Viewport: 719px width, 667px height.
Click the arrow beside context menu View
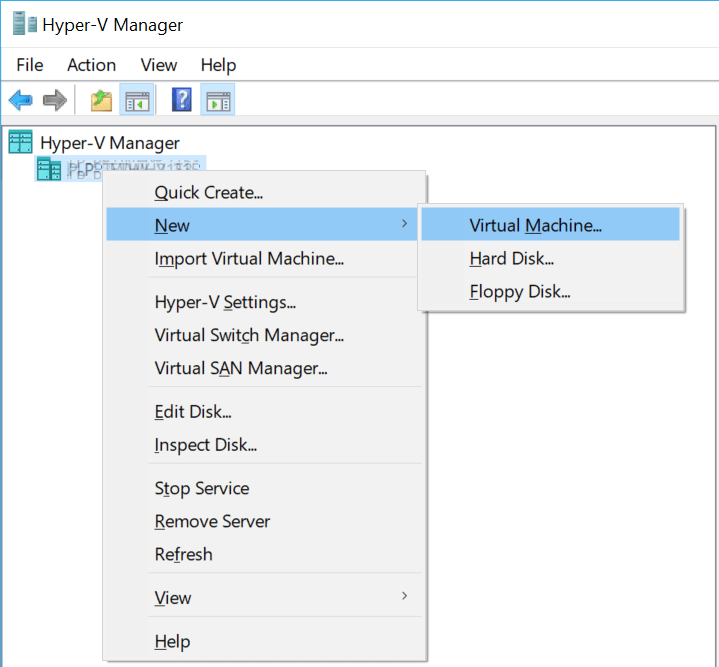[404, 595]
